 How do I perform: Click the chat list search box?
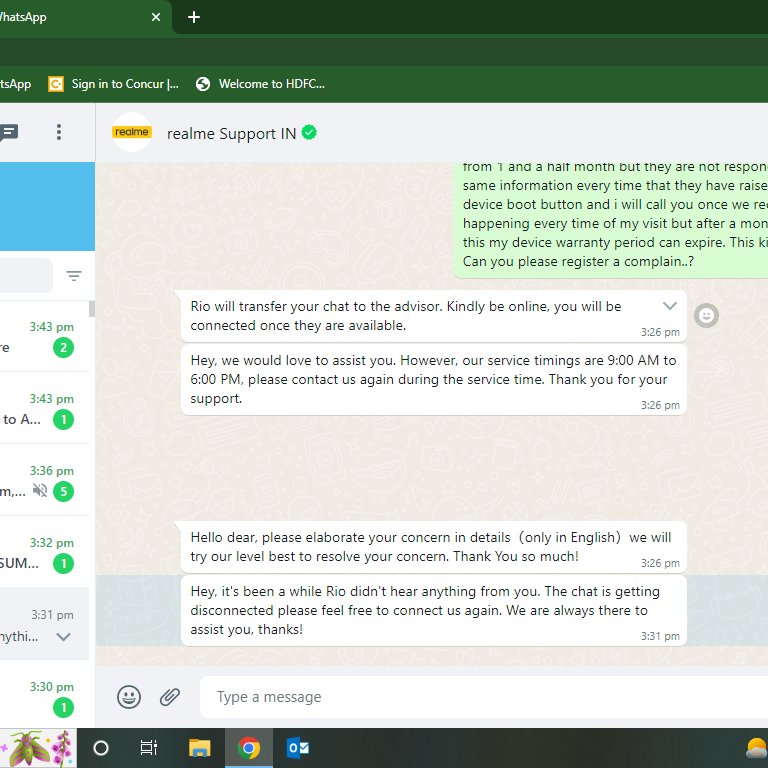26,275
